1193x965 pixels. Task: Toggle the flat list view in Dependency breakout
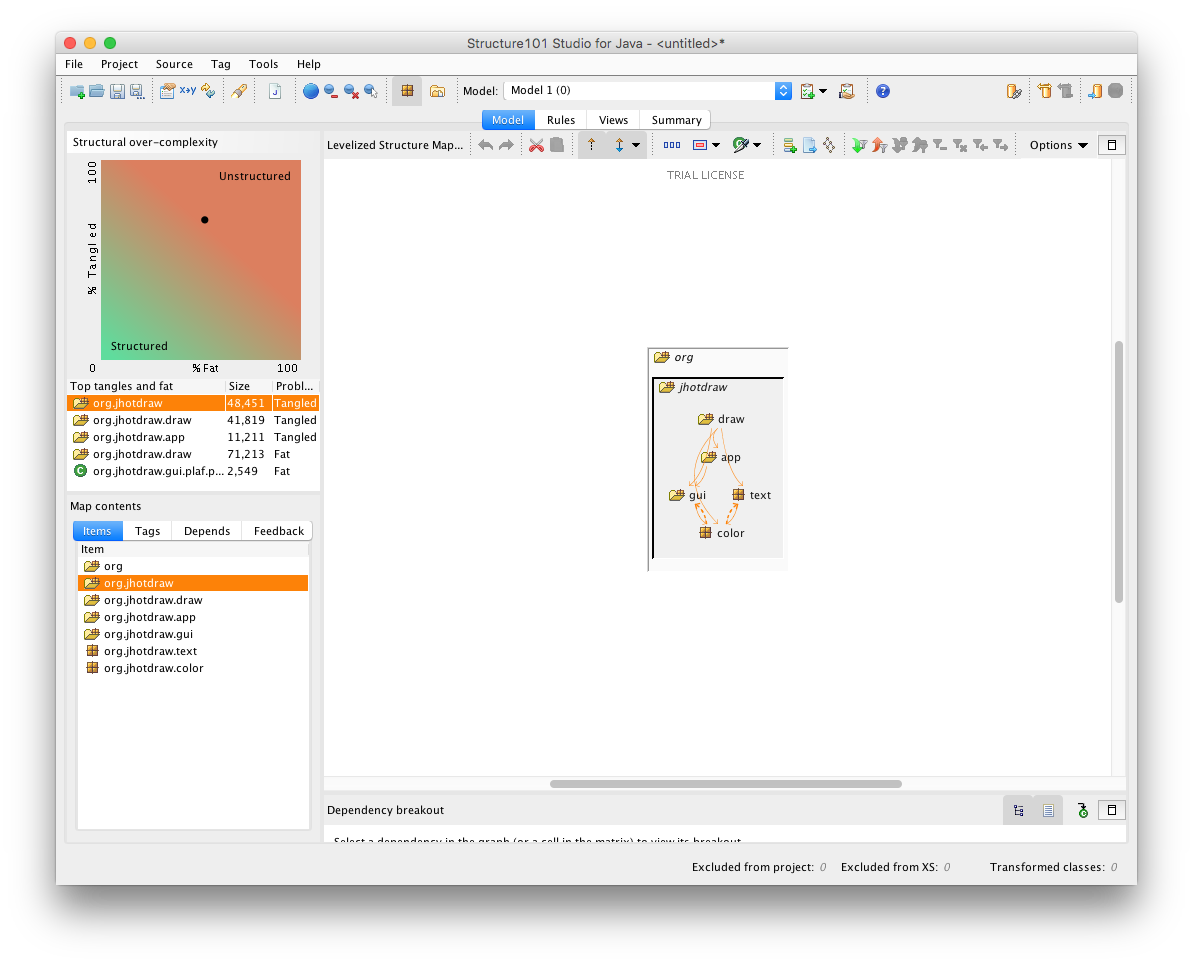1047,810
